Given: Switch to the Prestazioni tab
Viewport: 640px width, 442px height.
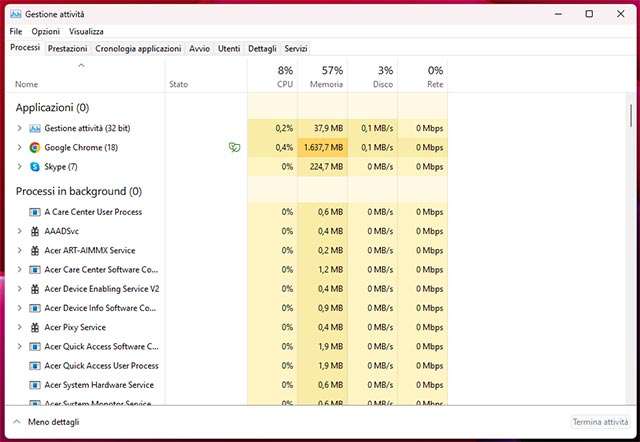Looking at the screenshot, I should [x=67, y=48].
